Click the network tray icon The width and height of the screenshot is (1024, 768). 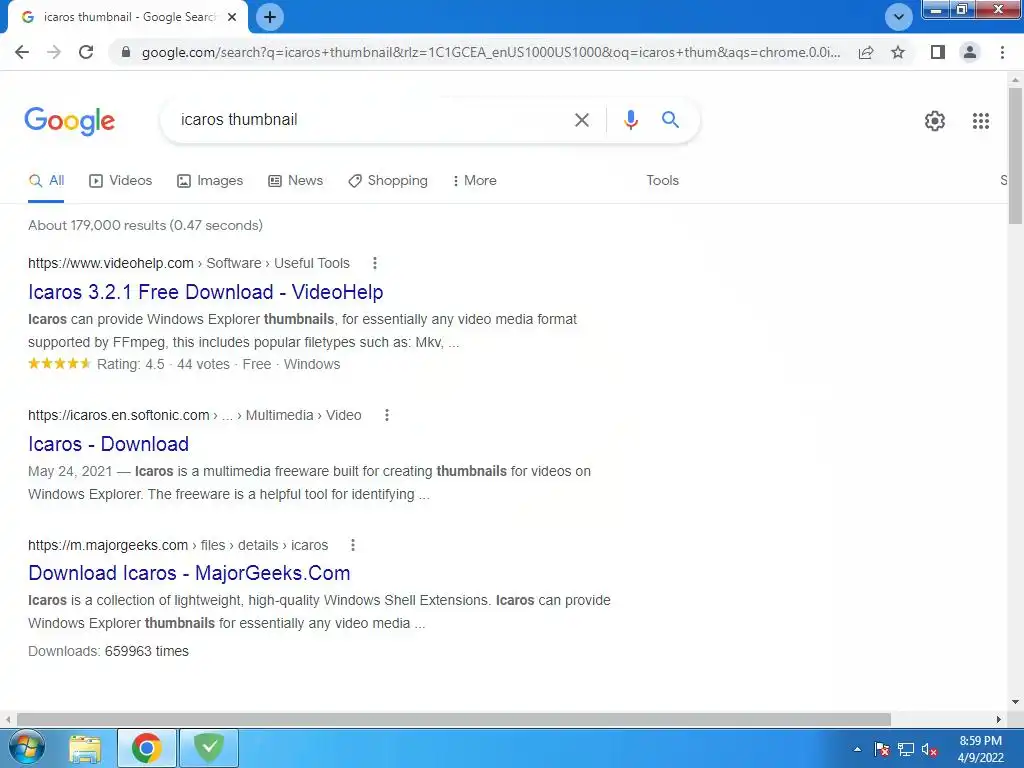pyautogui.click(x=906, y=749)
